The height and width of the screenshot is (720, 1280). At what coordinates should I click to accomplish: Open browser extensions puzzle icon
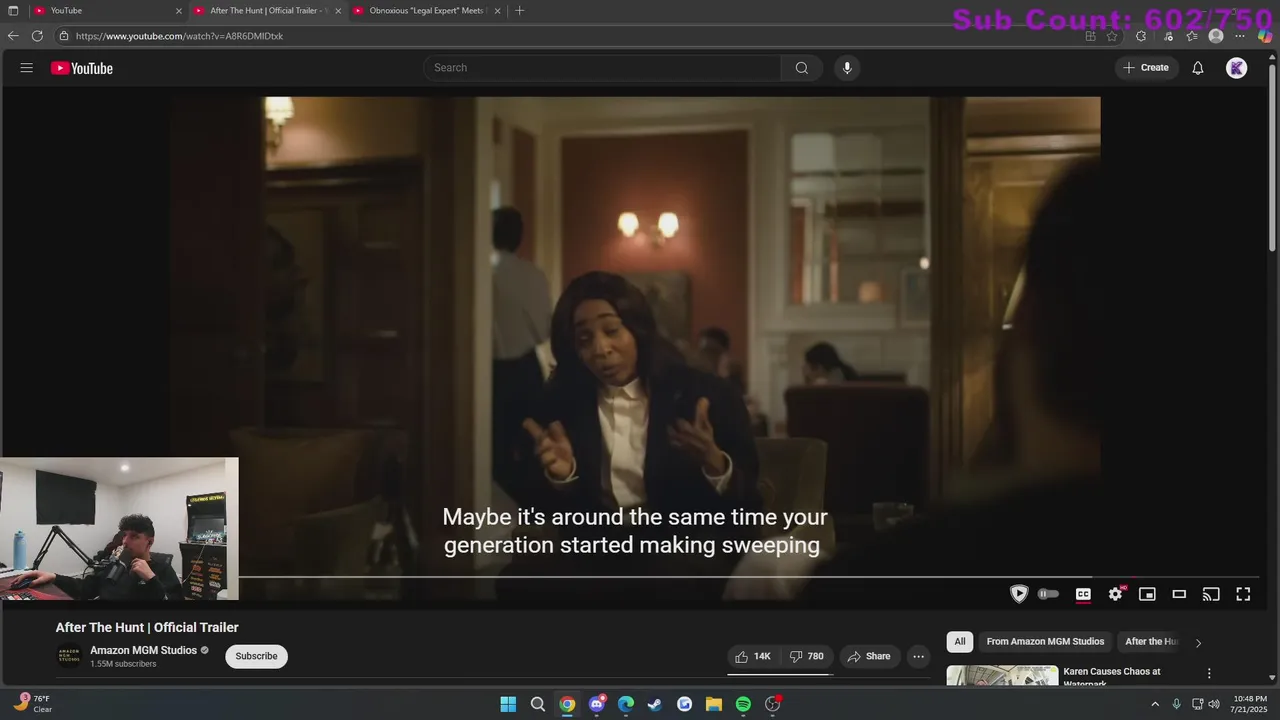(1141, 36)
